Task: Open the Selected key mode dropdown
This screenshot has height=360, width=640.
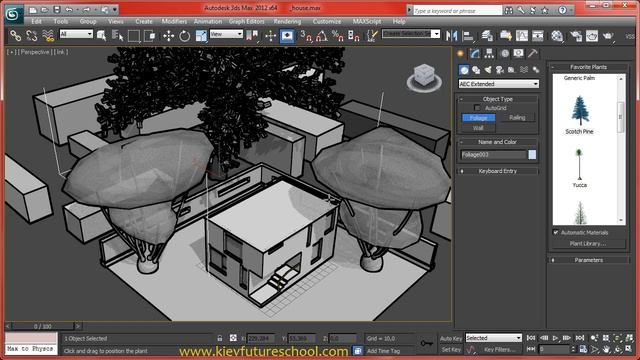Action: pyautogui.click(x=493, y=338)
